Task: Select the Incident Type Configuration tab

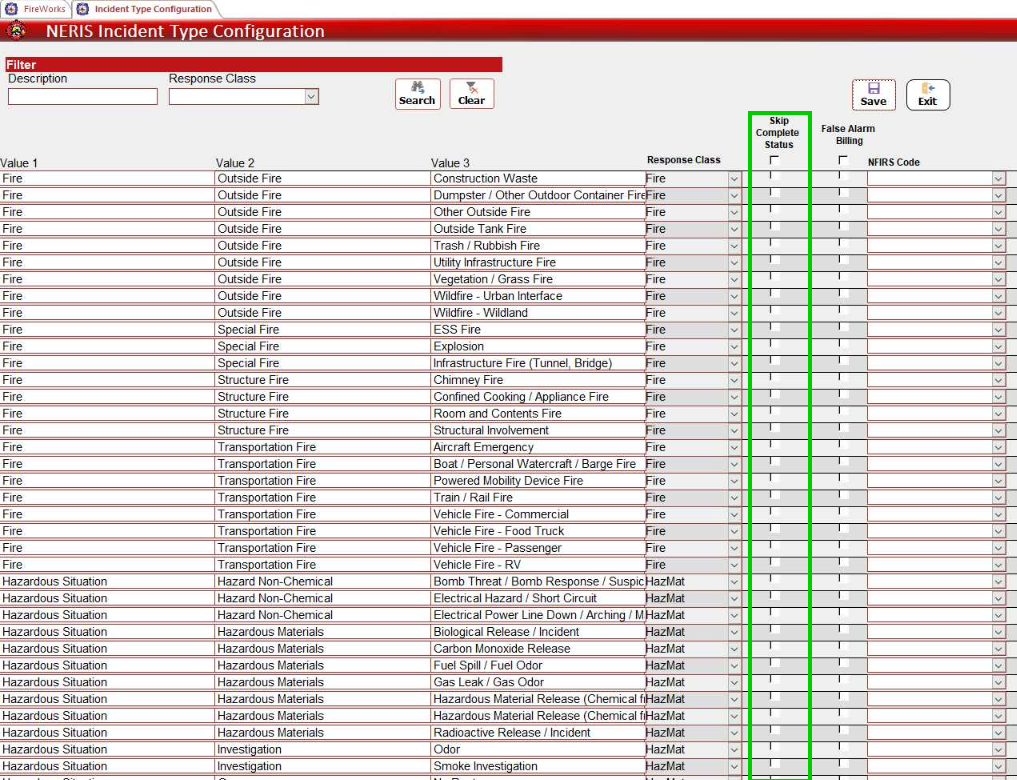Action: pyautogui.click(x=153, y=9)
